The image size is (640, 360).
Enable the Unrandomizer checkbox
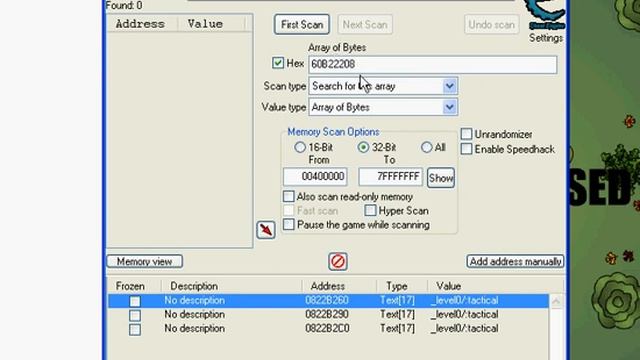(466, 134)
